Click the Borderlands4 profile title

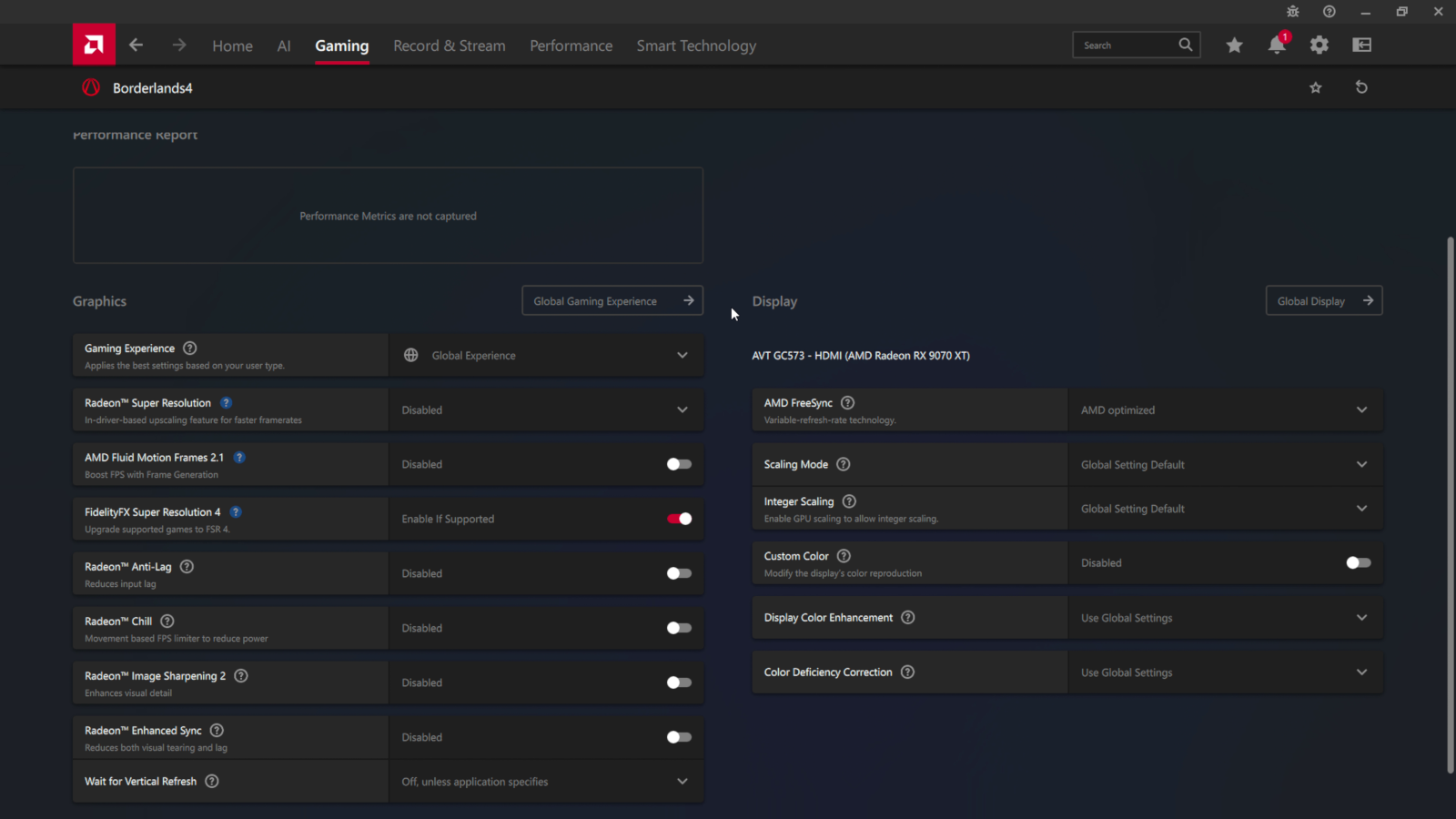[x=153, y=88]
